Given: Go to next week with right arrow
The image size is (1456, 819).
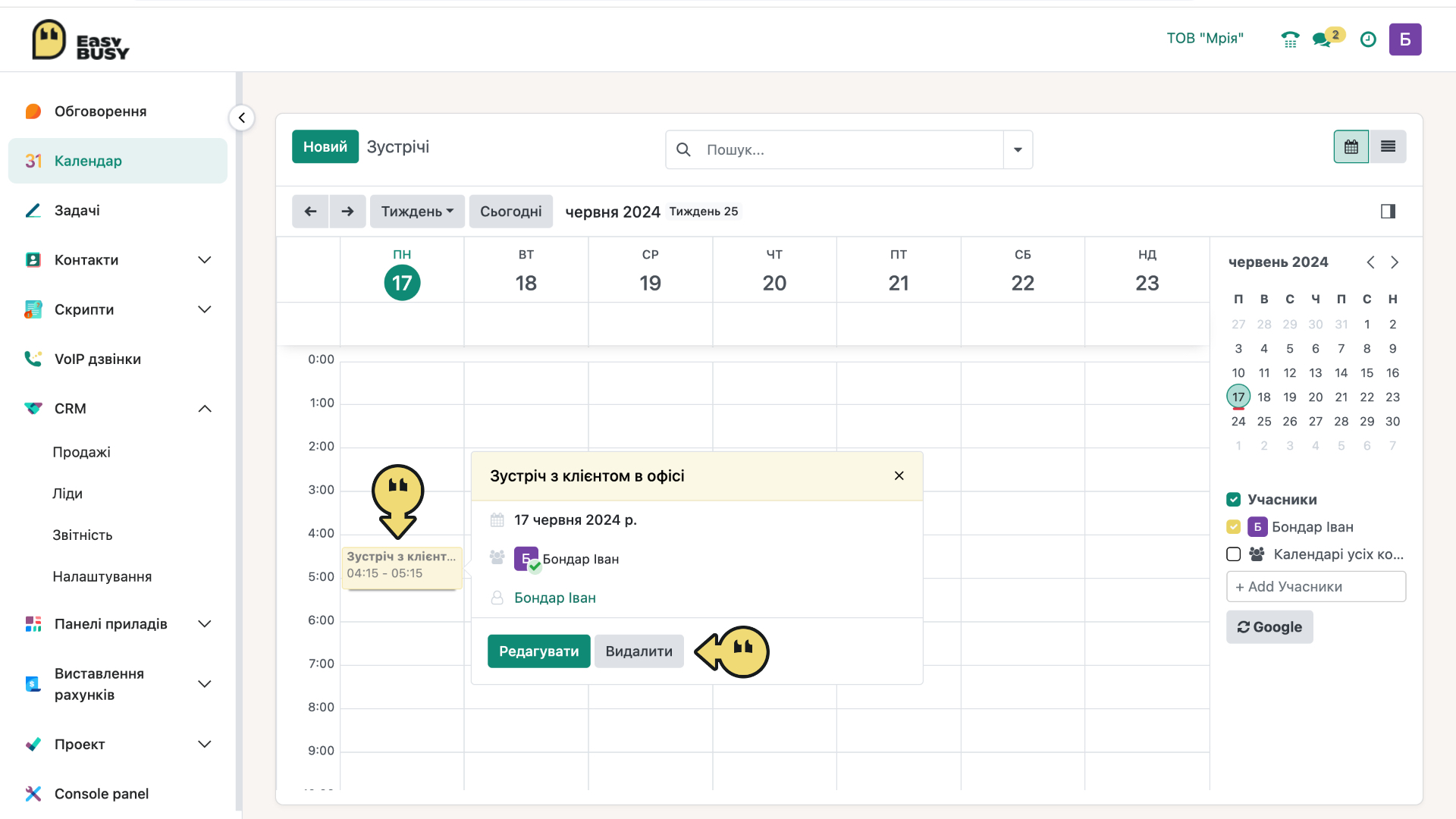Looking at the screenshot, I should pyautogui.click(x=347, y=212).
